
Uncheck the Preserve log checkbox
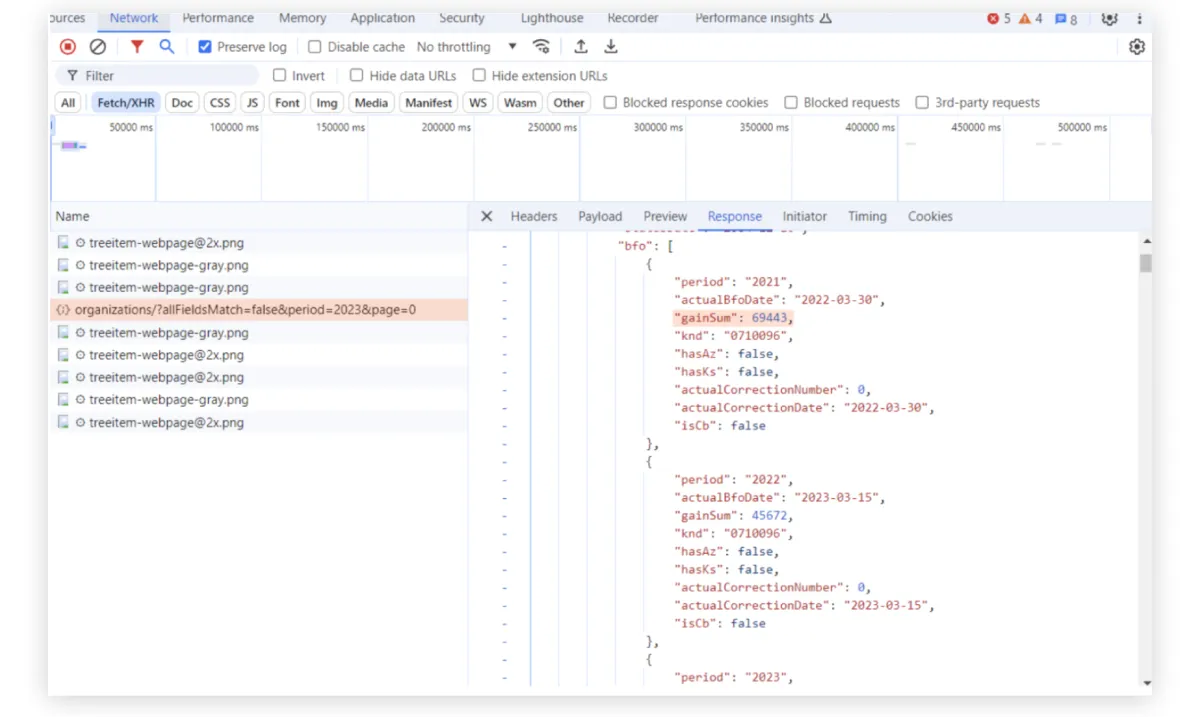(x=205, y=47)
